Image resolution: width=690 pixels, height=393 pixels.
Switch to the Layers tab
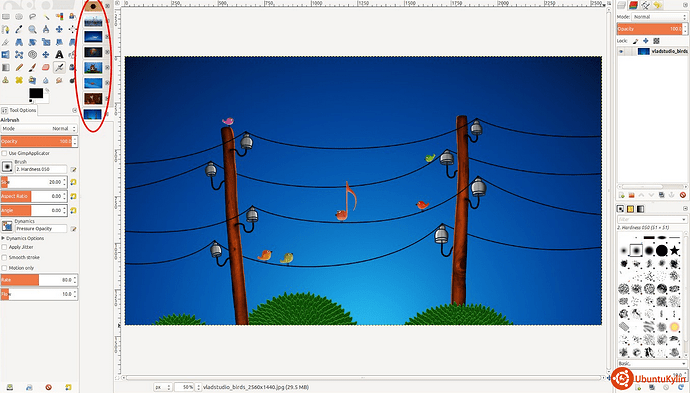(622, 5)
